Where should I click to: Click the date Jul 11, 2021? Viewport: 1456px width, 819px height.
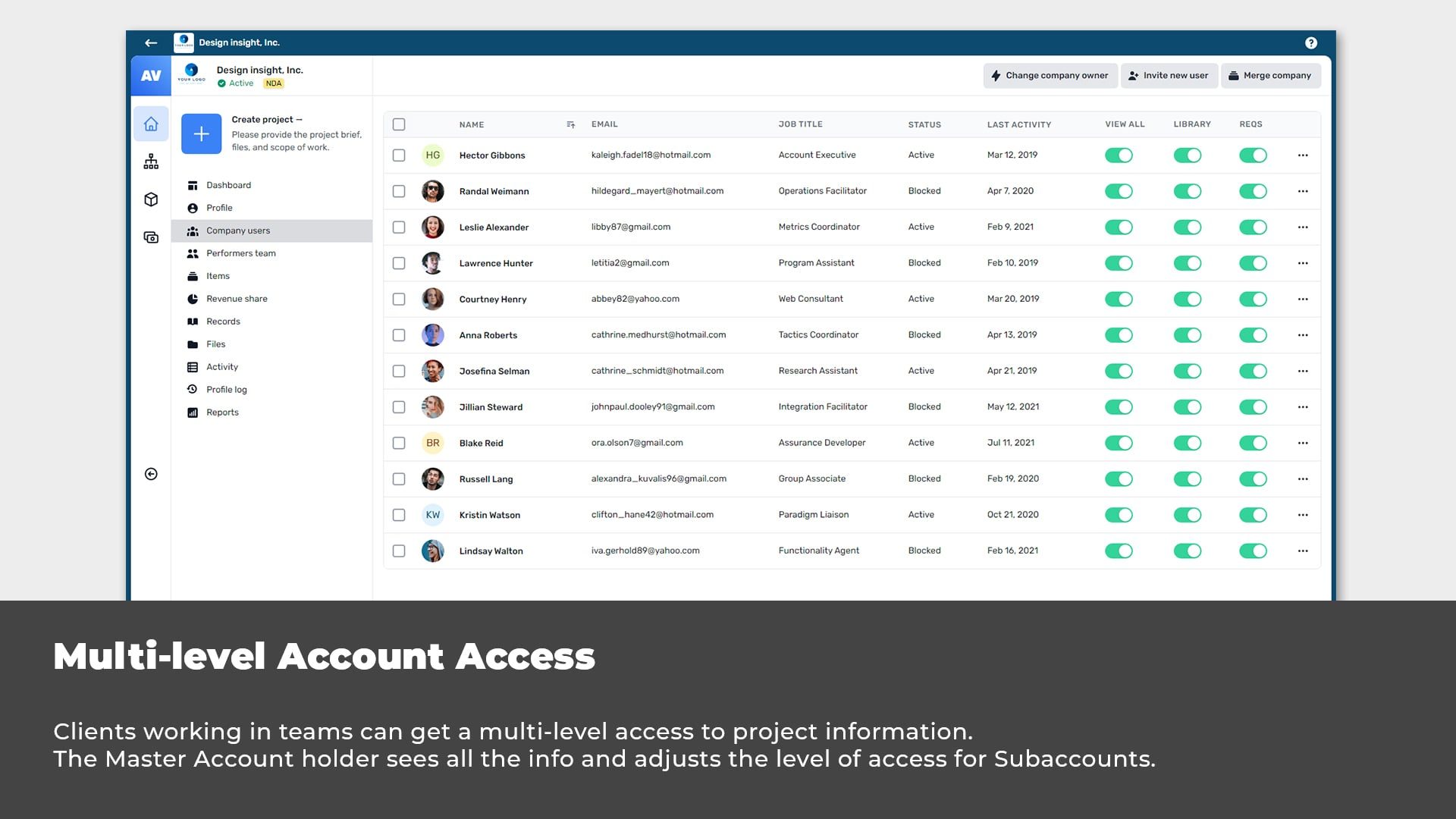point(1010,443)
